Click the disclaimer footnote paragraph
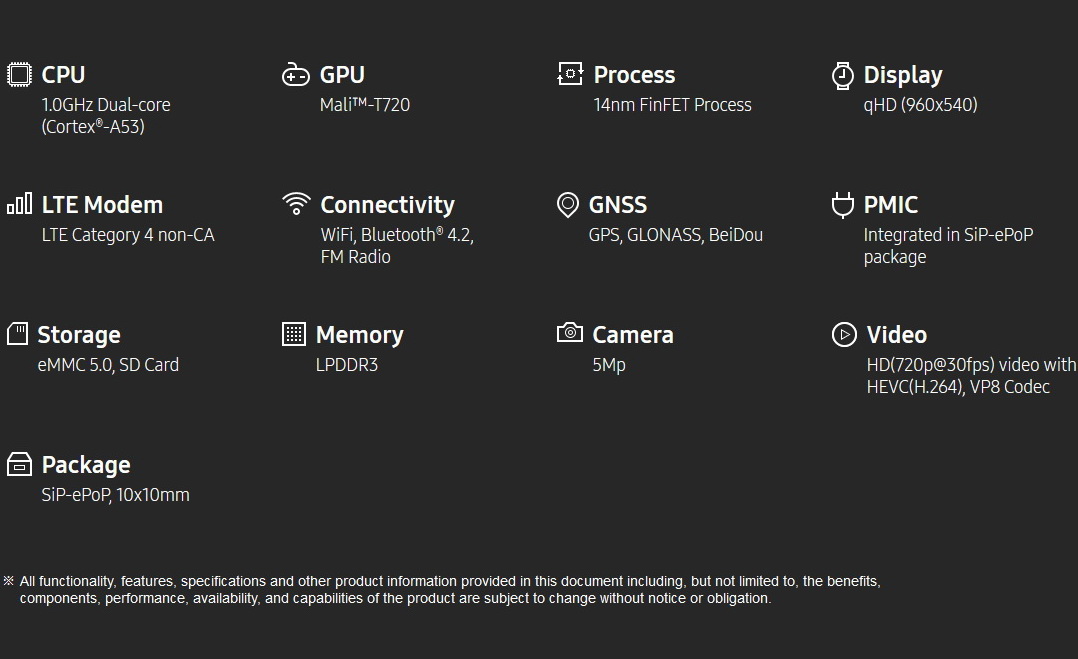The height and width of the screenshot is (659, 1078). point(448,590)
